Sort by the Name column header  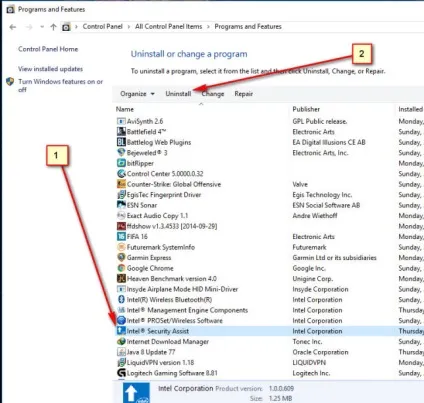point(125,109)
